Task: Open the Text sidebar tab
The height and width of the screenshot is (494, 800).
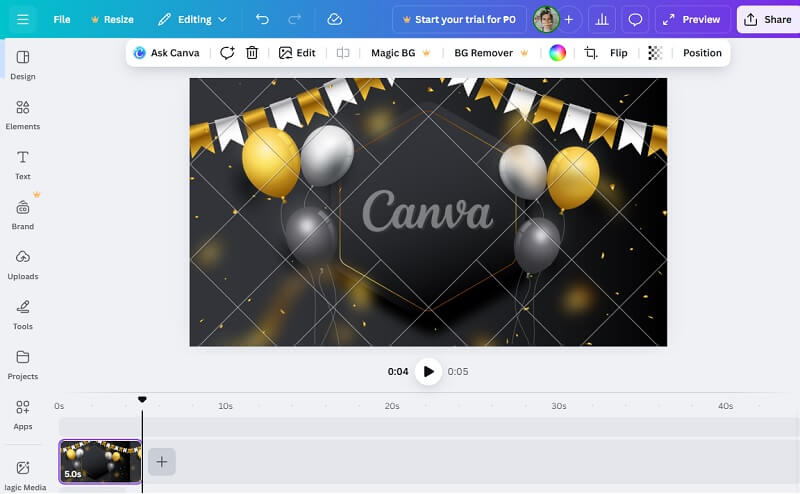Action: click(x=23, y=165)
